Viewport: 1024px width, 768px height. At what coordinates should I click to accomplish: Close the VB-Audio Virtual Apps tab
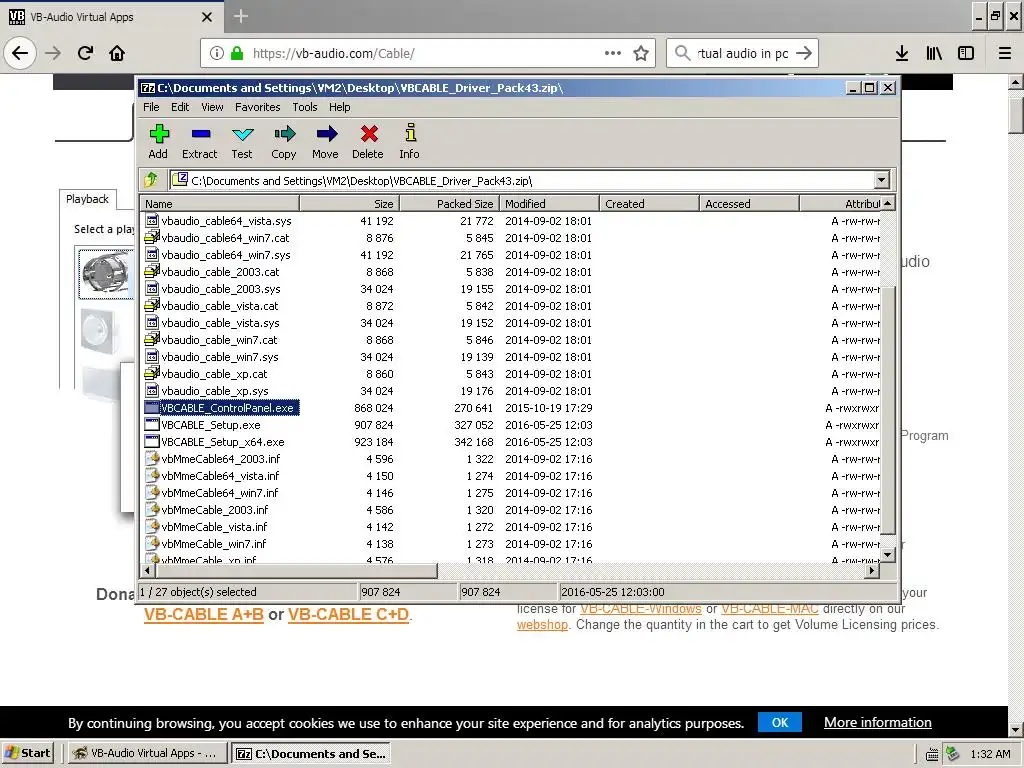pos(207,17)
